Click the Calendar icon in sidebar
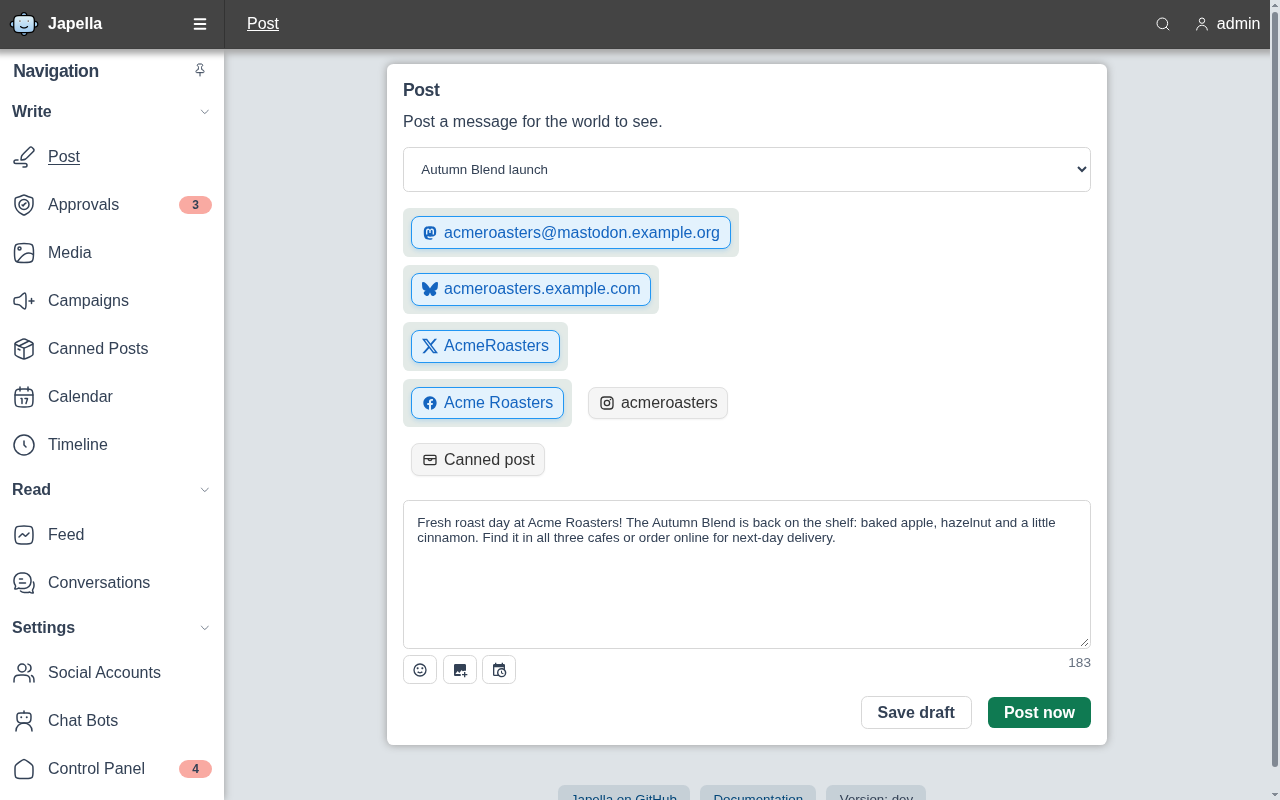 [x=24, y=397]
